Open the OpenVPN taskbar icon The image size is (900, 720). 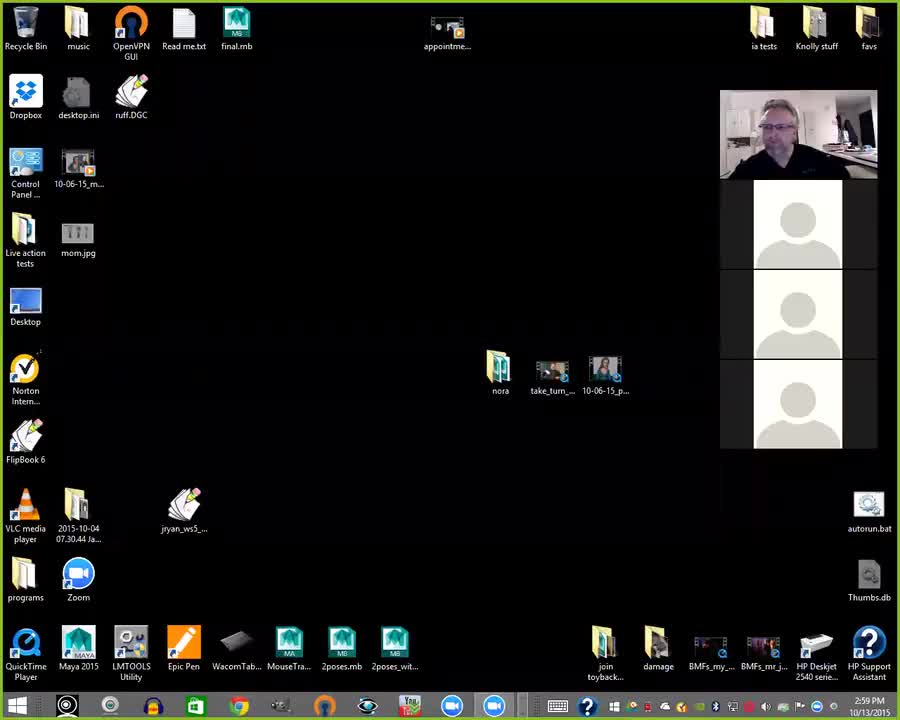coord(324,706)
